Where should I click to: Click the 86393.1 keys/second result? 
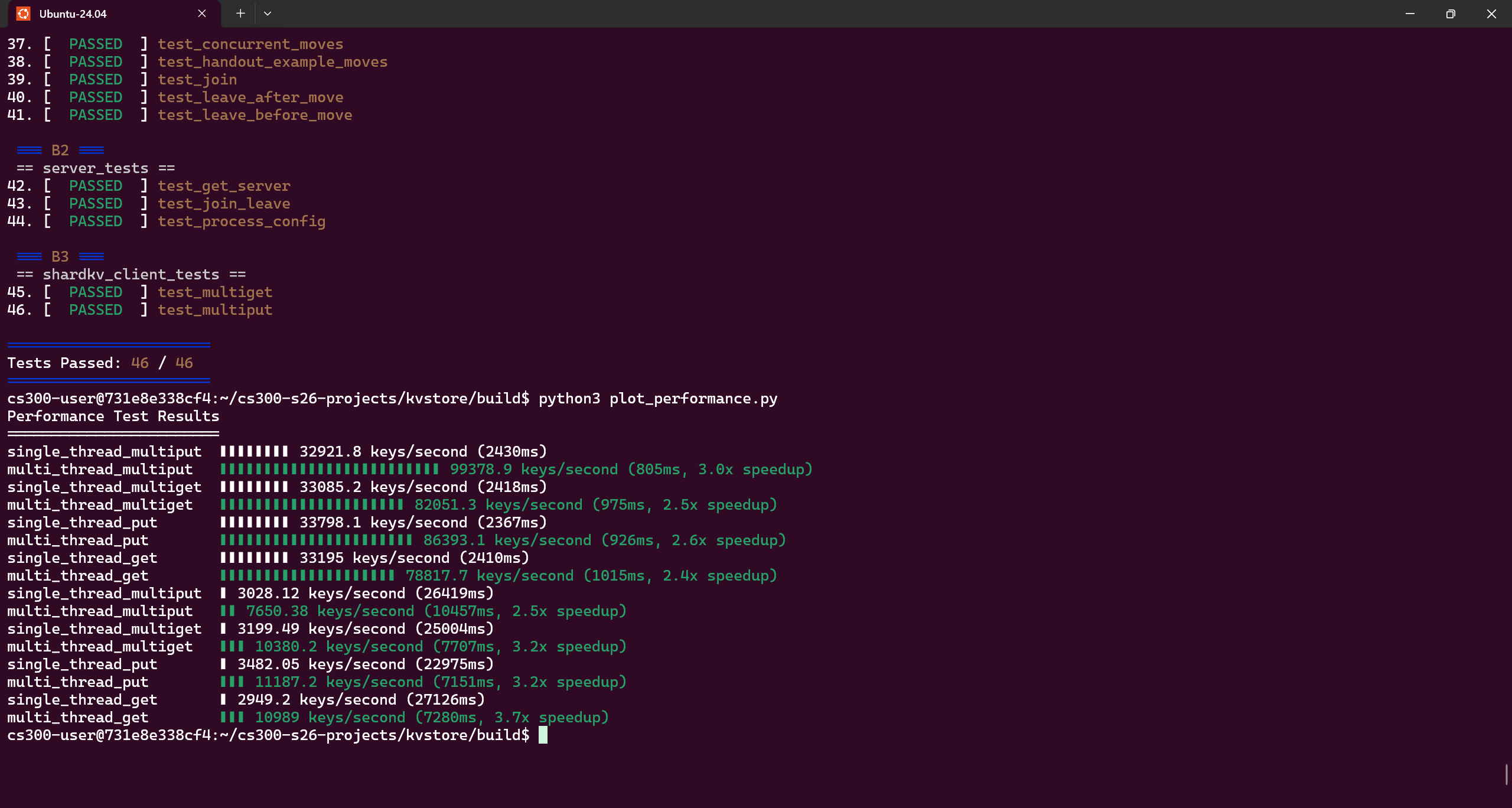[507, 540]
